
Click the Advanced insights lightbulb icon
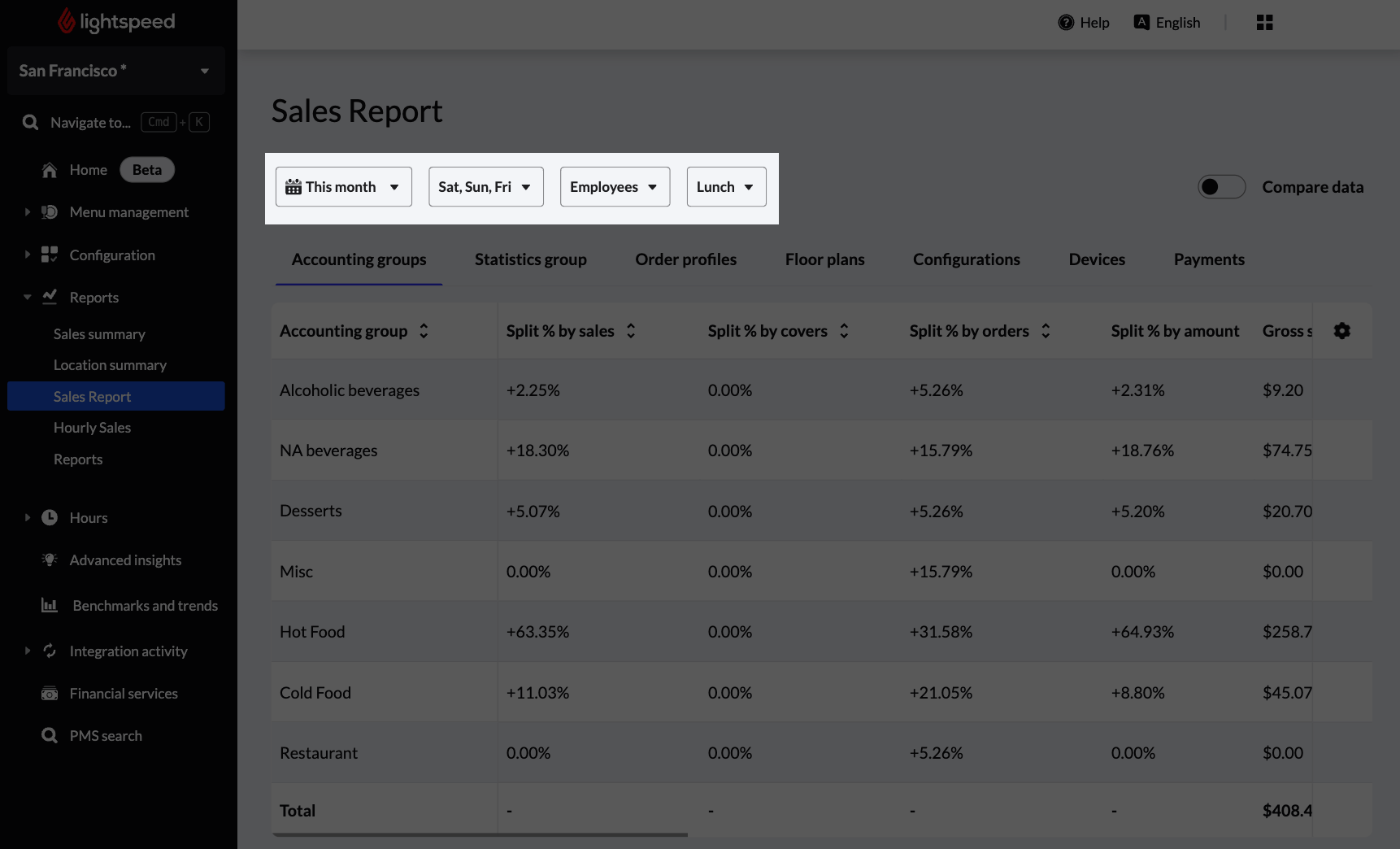click(50, 559)
